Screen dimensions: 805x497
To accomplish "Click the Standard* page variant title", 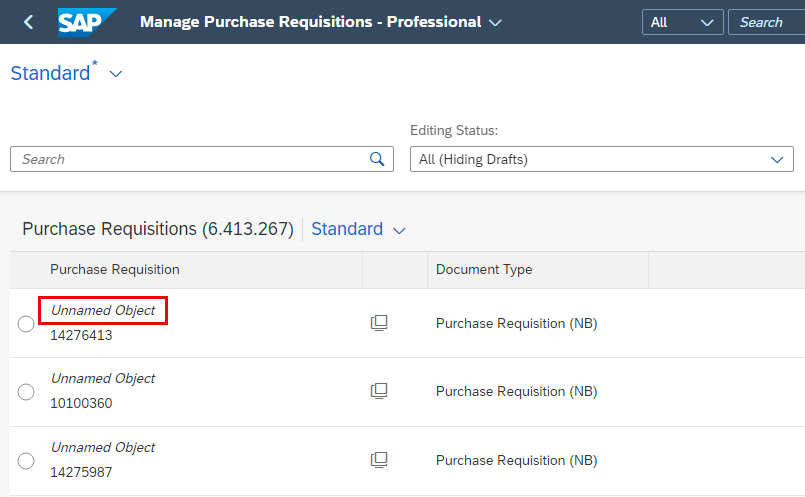I will [x=54, y=72].
